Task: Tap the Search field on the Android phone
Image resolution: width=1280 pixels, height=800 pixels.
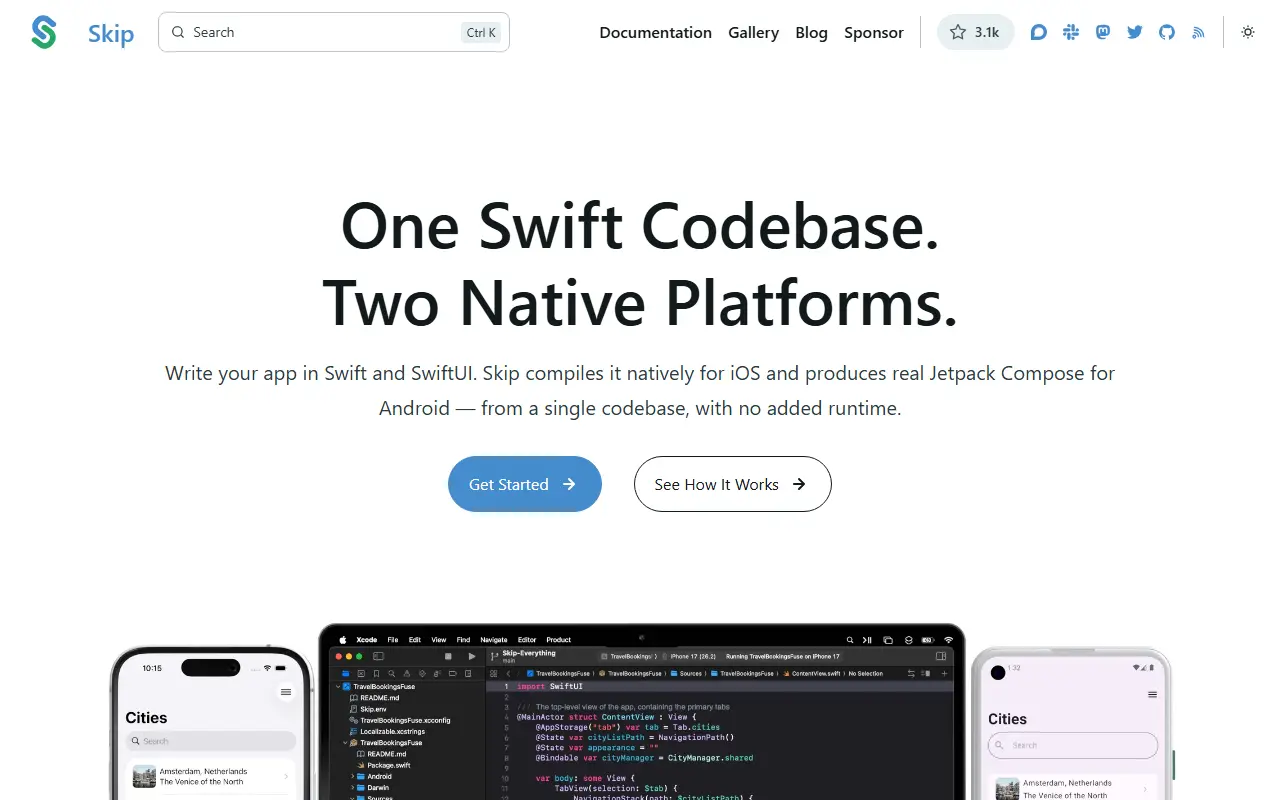Action: tap(1073, 745)
